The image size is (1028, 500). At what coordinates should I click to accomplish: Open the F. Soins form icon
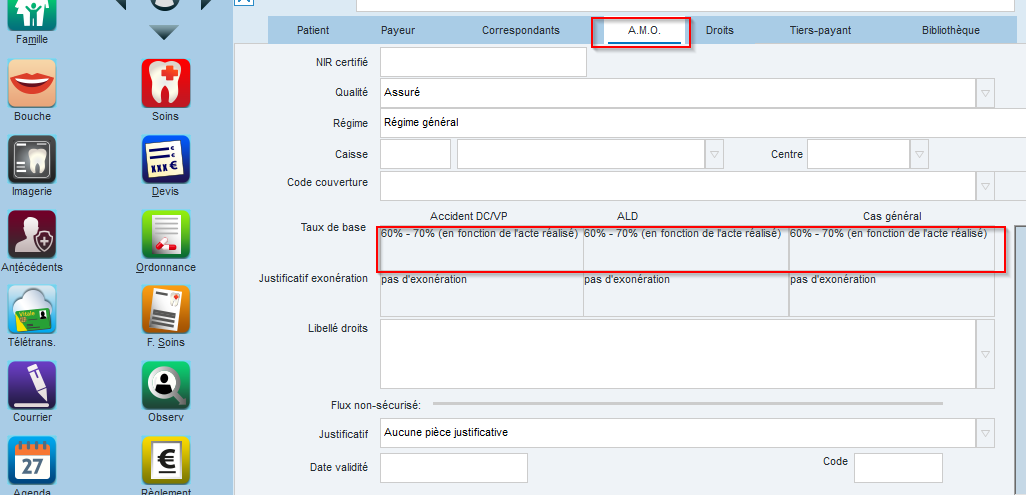[166, 310]
